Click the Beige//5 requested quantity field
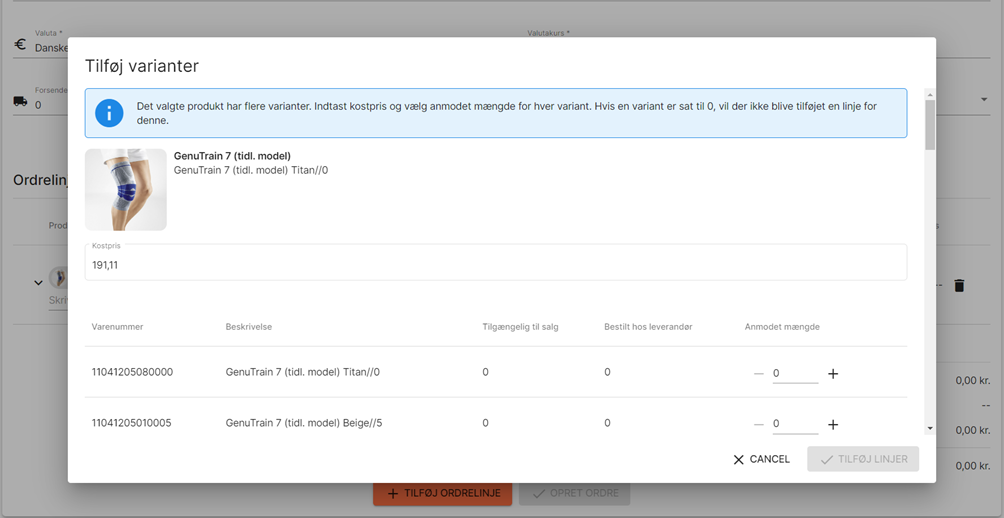Screen dimensions: 1004x518 click(x=795, y=423)
